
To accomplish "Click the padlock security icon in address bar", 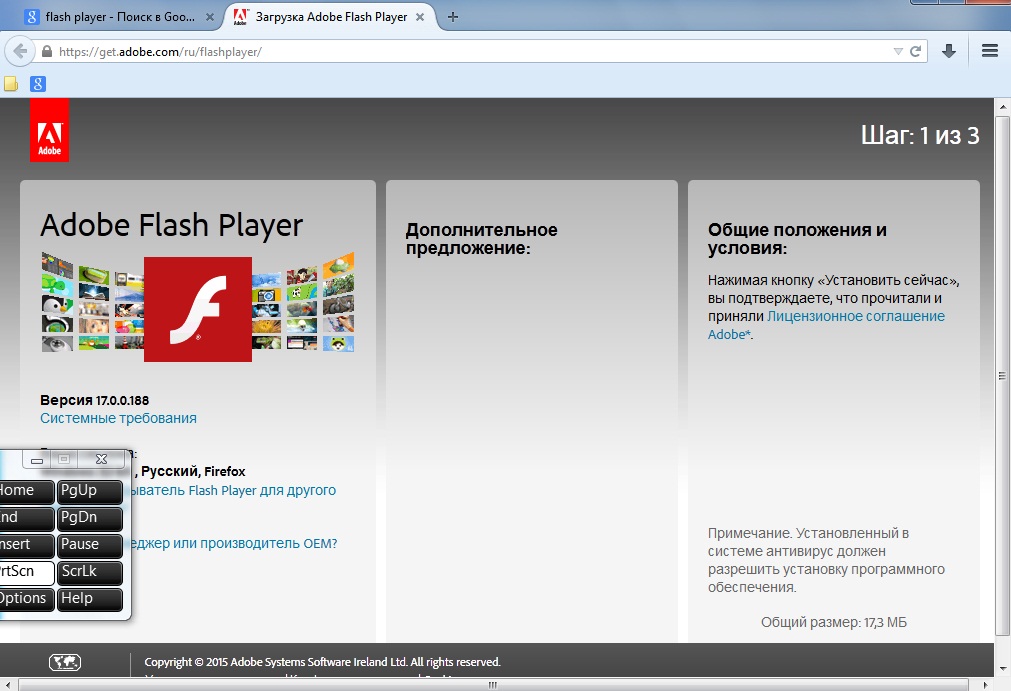I will [46, 52].
